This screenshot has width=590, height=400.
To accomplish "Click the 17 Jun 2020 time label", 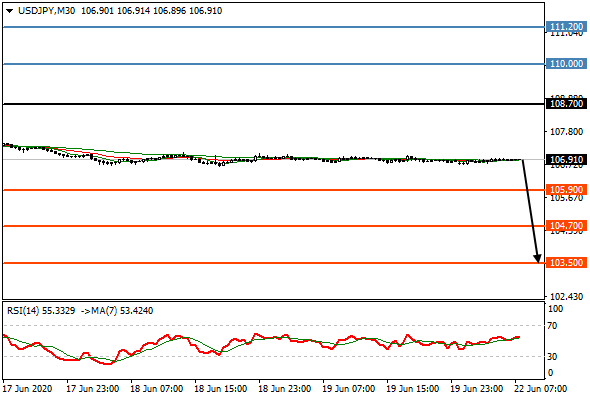I will click(27, 389).
